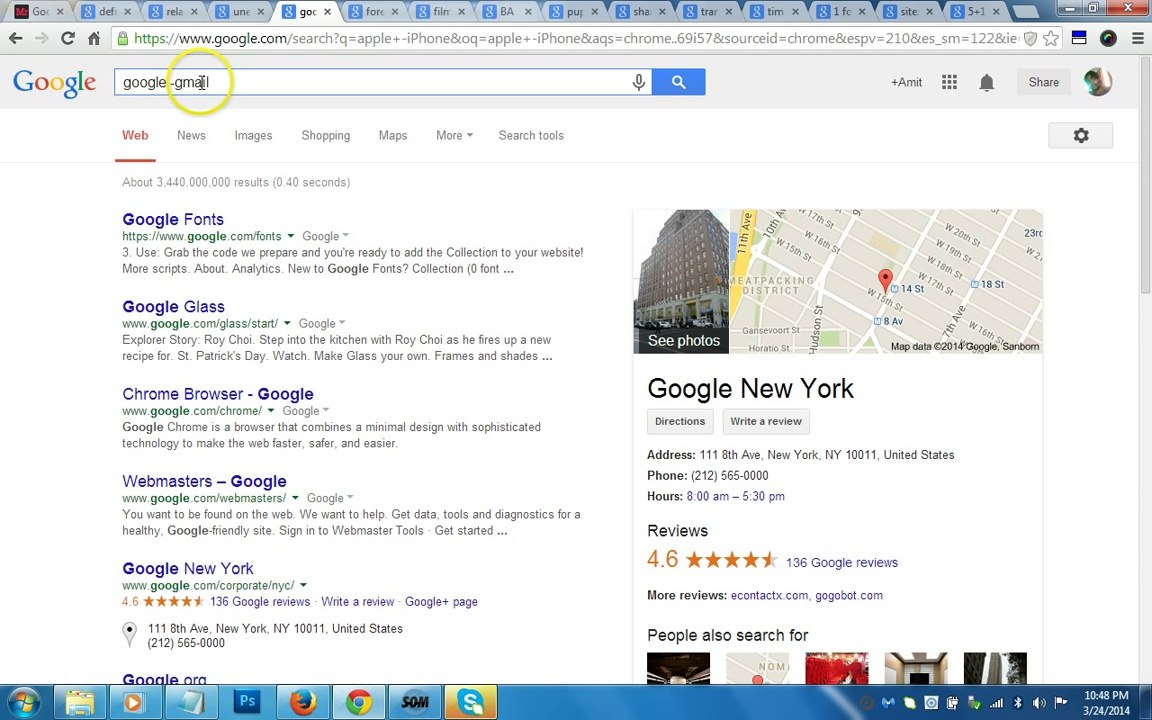Image resolution: width=1152 pixels, height=720 pixels.
Task: Open the account profile picture
Action: tap(1098, 82)
